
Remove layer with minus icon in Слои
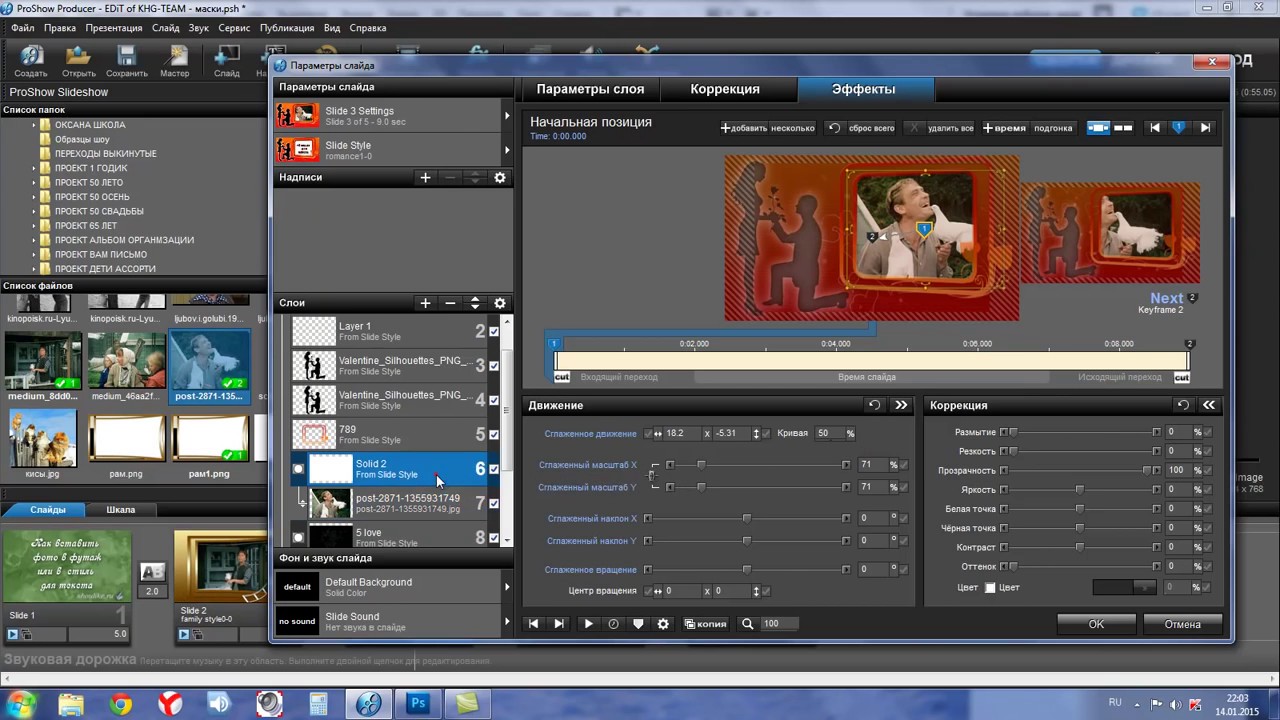click(450, 303)
